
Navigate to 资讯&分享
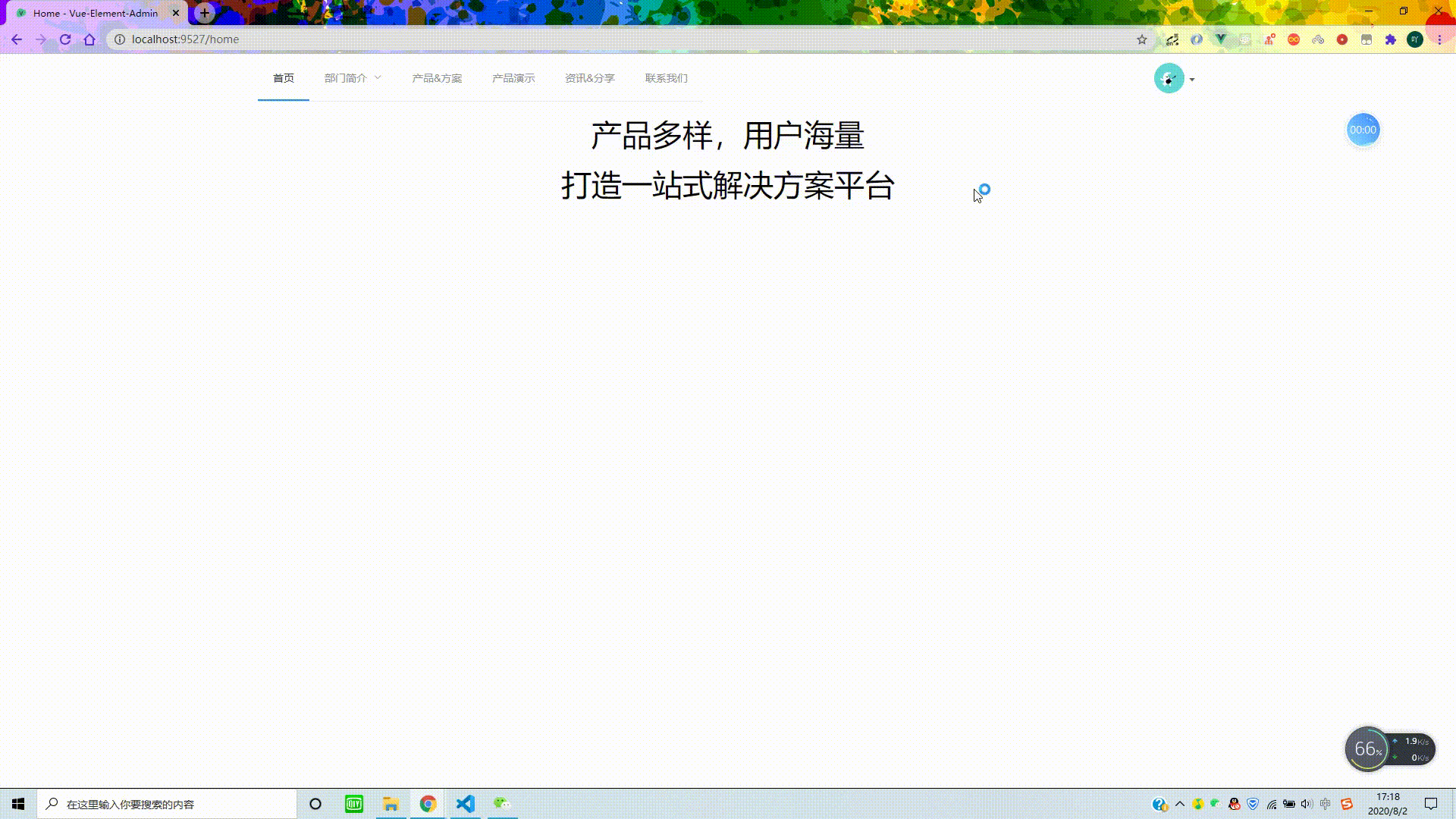589,78
